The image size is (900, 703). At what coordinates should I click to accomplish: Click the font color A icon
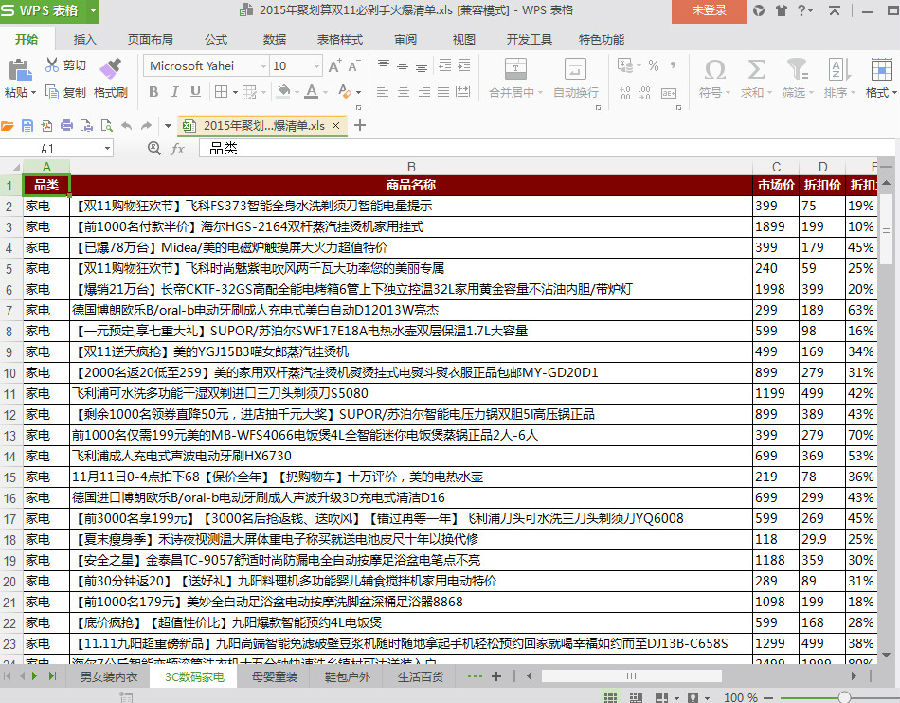[311, 91]
